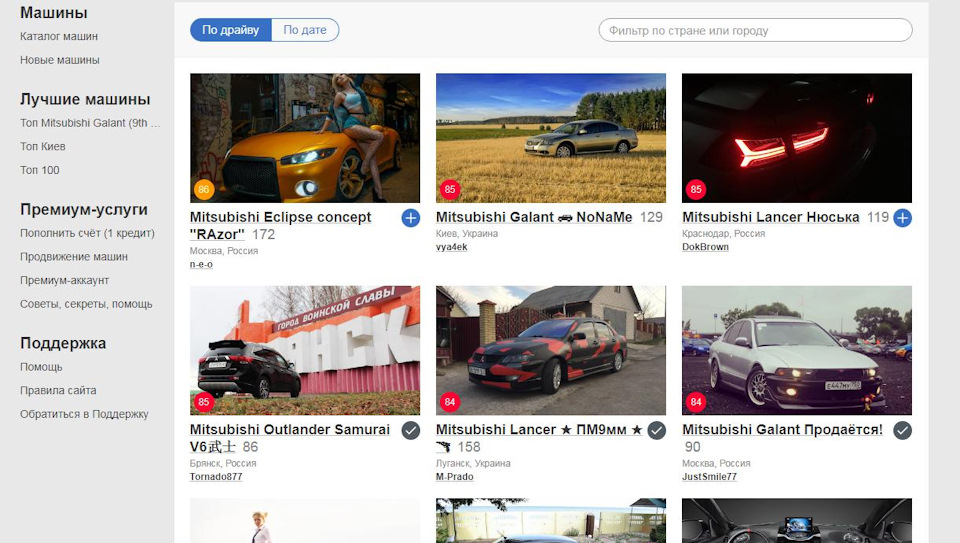Toggle subscribed checkmark for Lancer ПМ9мм

tap(657, 430)
